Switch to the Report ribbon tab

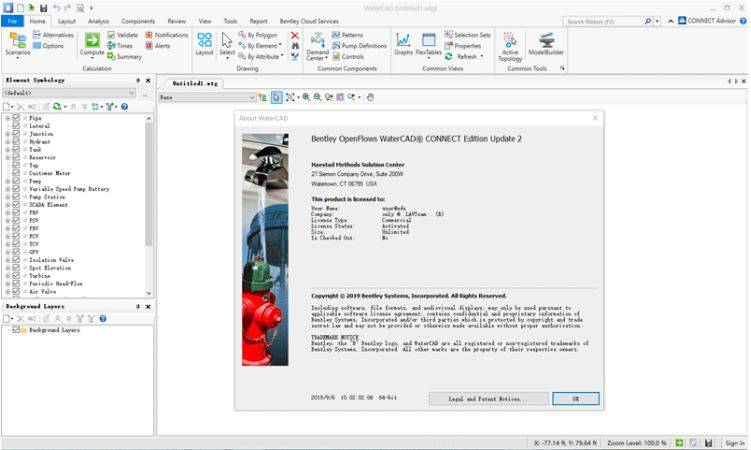258,21
